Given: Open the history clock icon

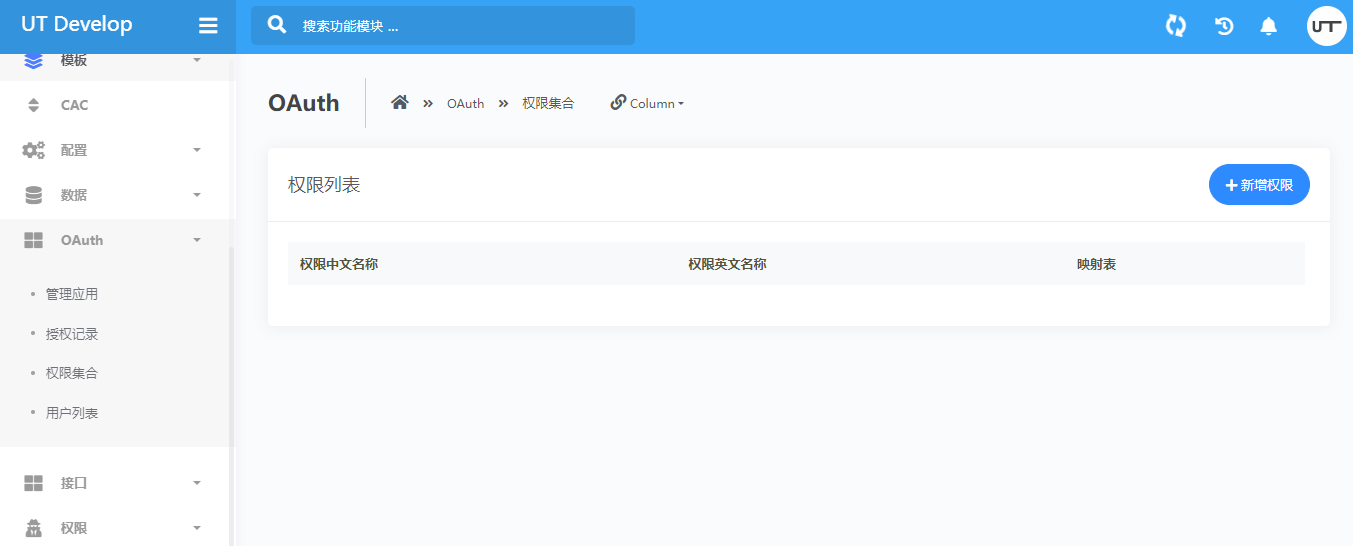Looking at the screenshot, I should click(1224, 26).
